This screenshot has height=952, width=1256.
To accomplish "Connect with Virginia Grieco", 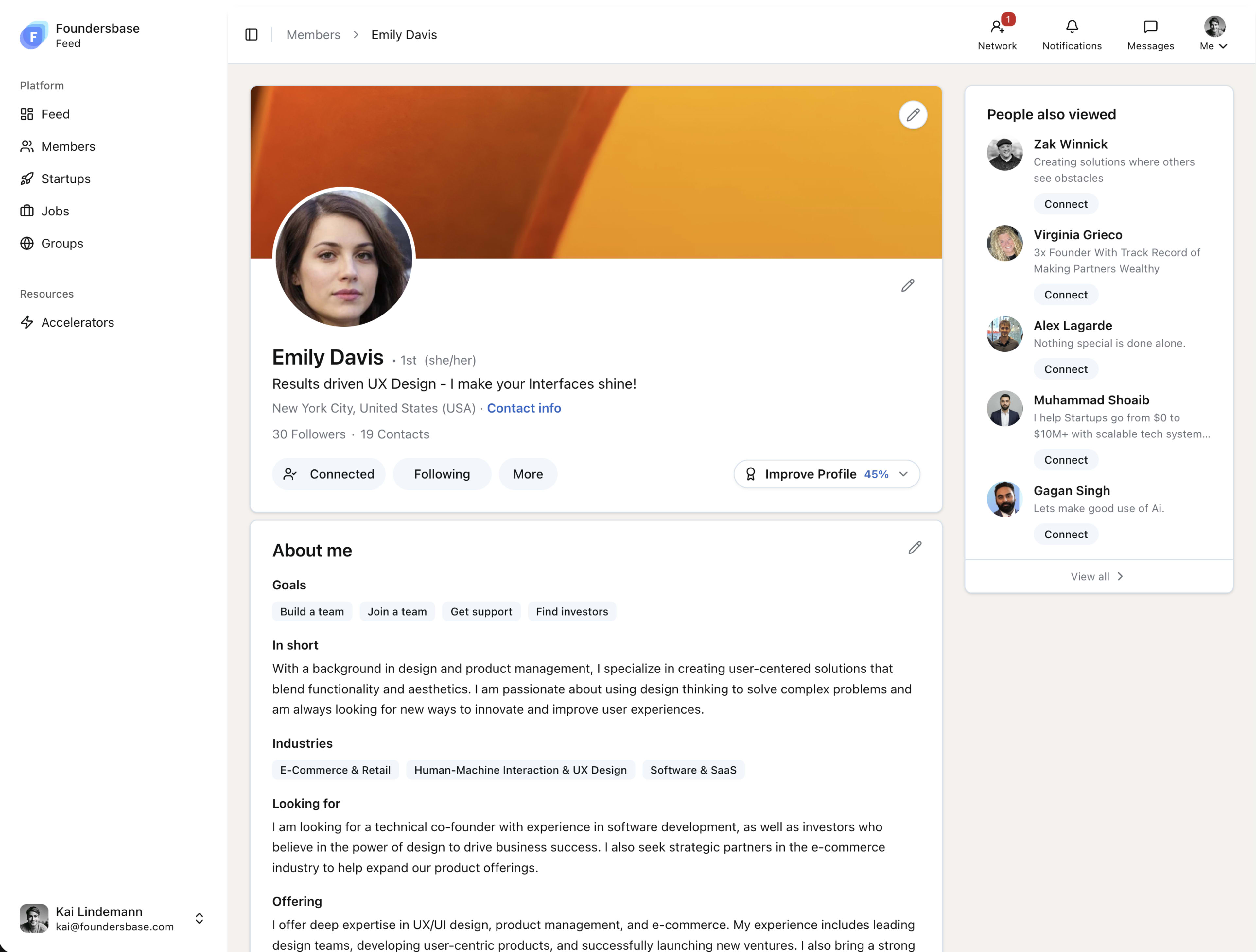I will 1065,295.
